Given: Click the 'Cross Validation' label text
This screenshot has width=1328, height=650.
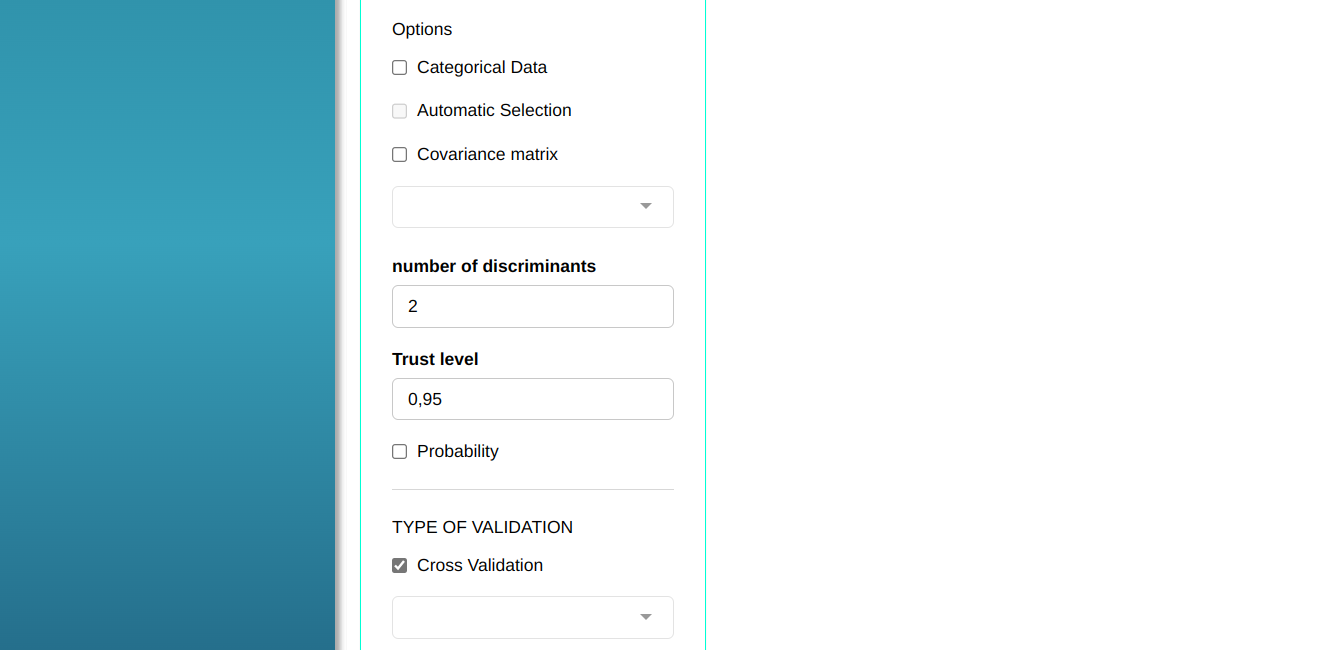Looking at the screenshot, I should (480, 566).
